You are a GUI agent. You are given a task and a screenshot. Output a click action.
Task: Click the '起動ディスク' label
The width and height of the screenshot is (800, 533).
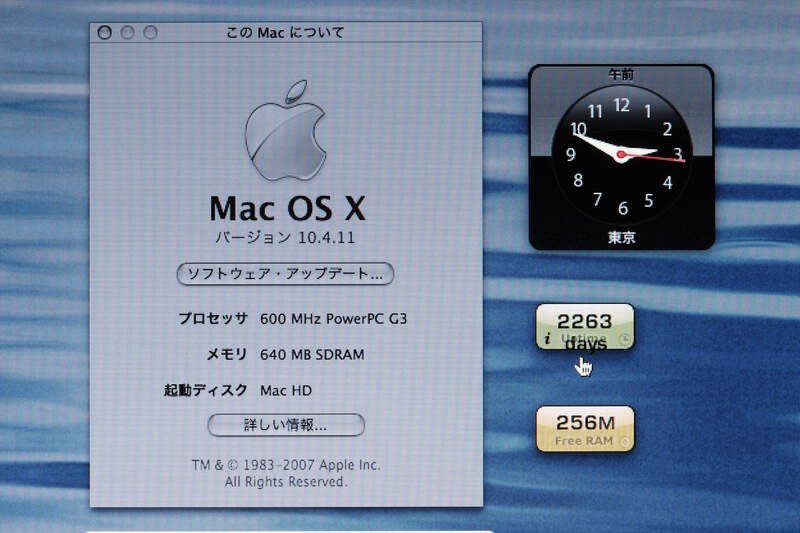point(206,391)
